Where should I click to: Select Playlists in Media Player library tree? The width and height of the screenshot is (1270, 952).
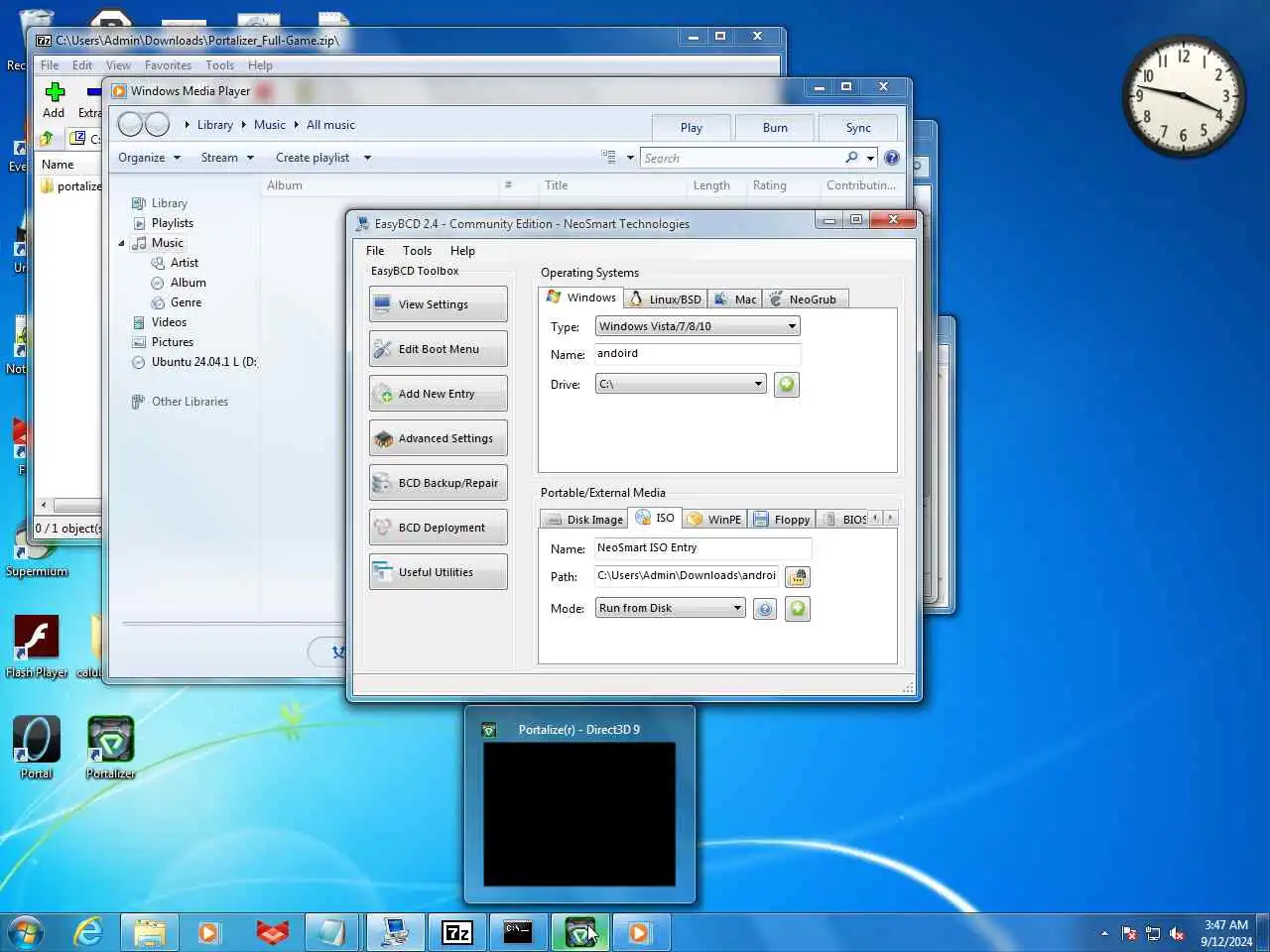pos(172,223)
